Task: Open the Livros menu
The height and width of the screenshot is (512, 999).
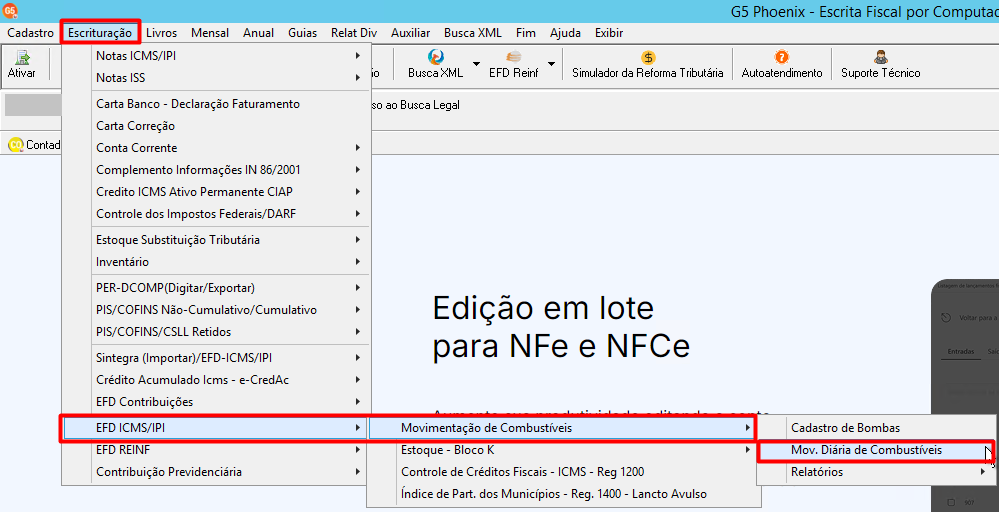Action: coord(161,32)
